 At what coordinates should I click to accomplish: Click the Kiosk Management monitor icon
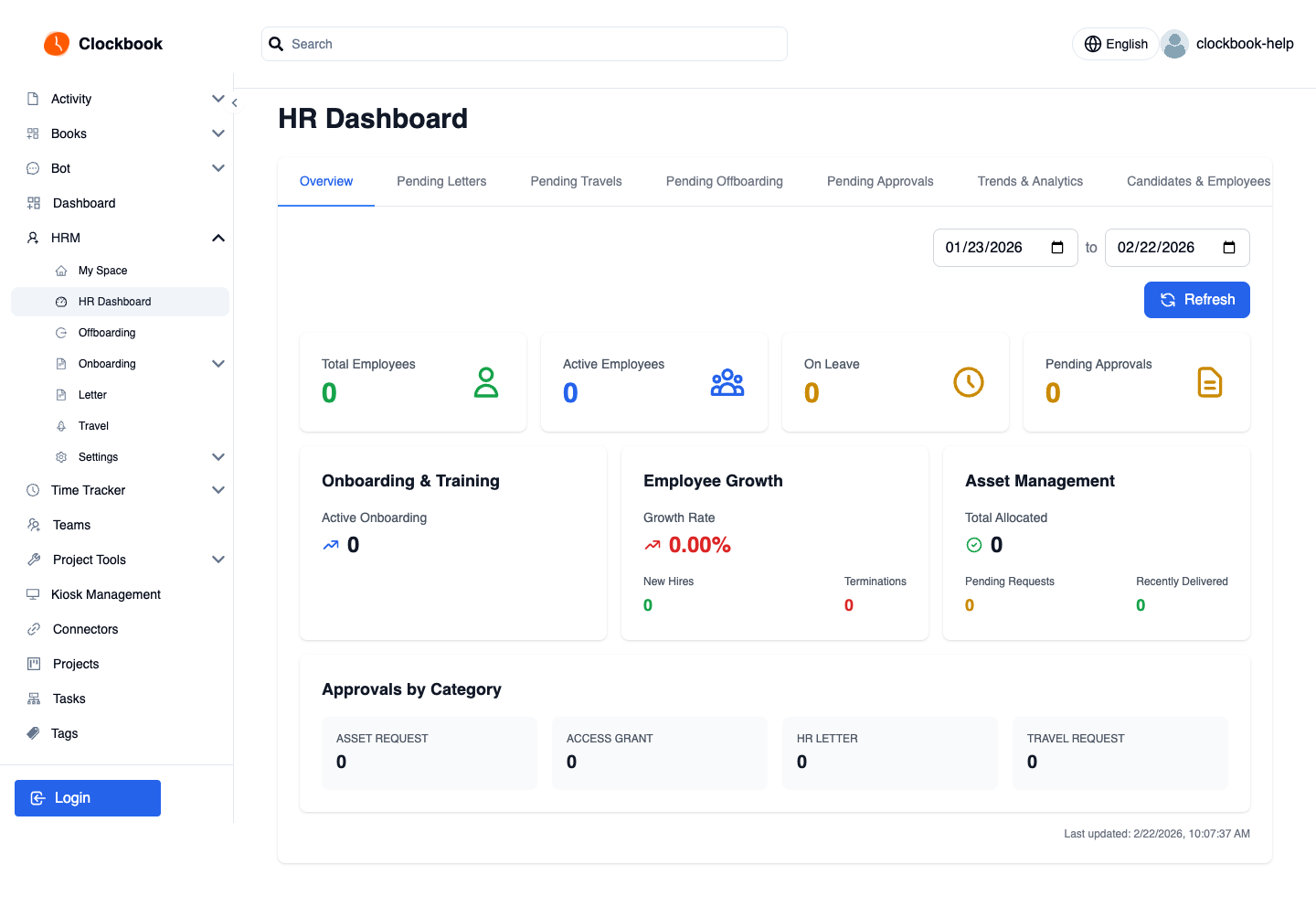33,594
